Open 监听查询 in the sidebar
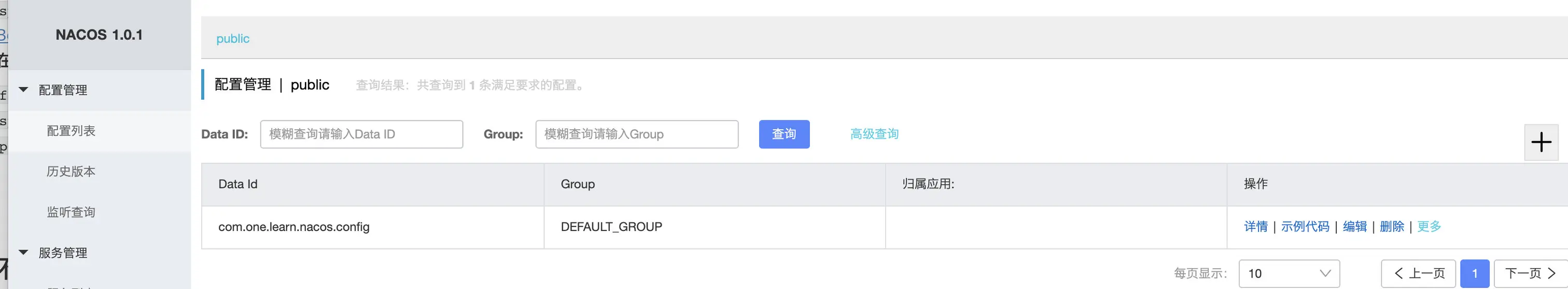Viewport: 1568px width, 289px height. pos(71,212)
